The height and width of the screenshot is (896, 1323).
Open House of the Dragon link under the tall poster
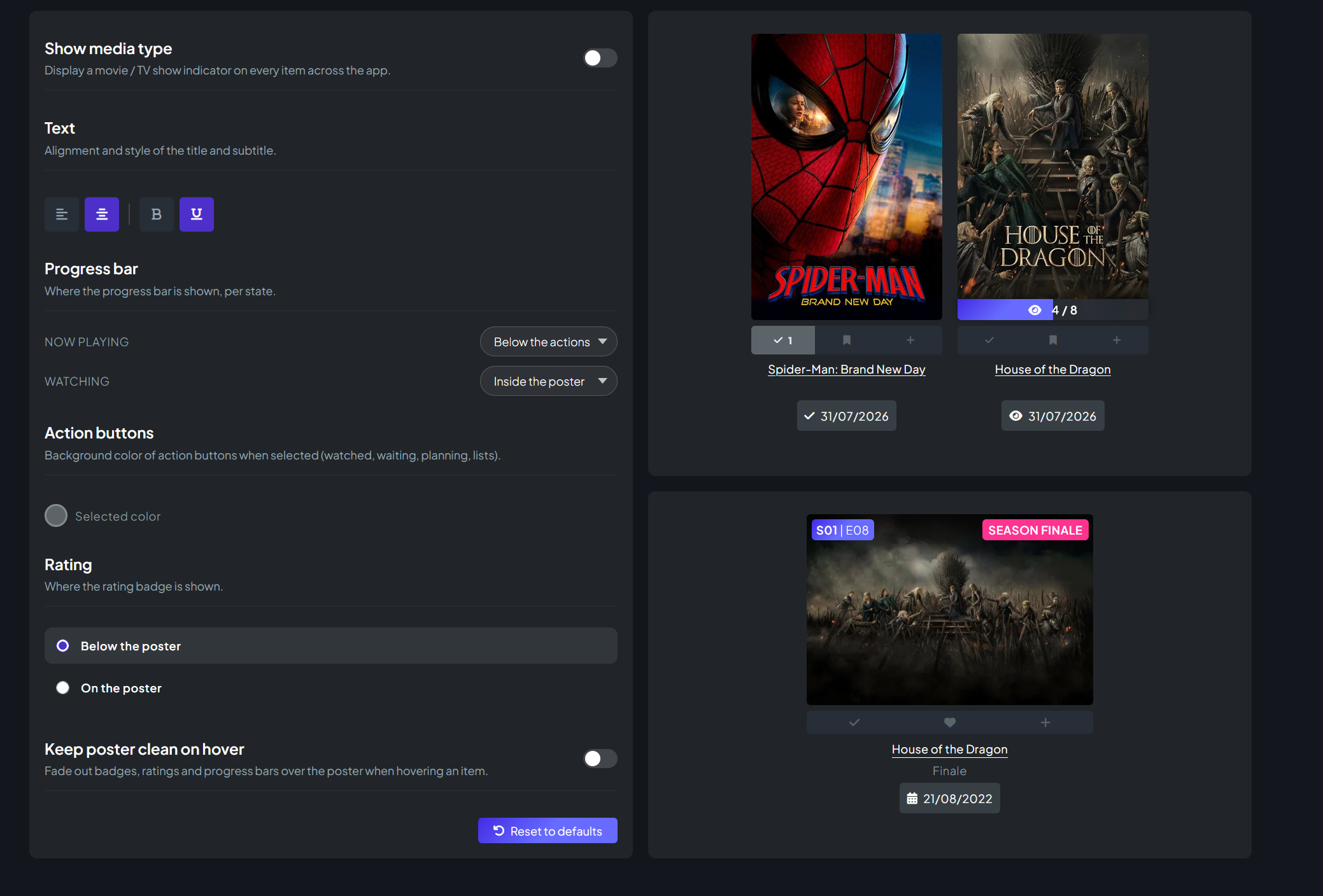pyautogui.click(x=1053, y=370)
